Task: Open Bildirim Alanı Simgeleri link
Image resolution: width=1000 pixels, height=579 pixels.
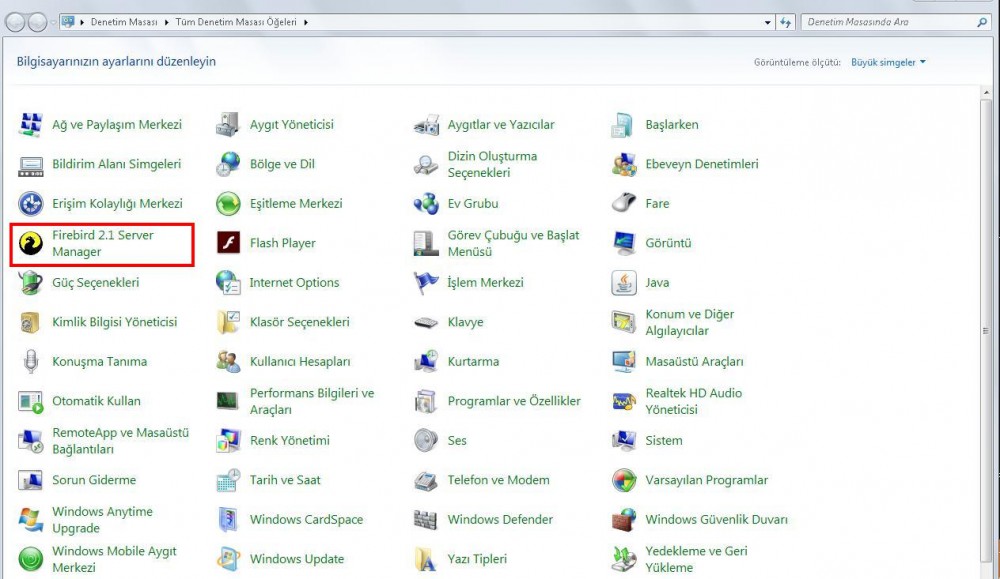Action: click(117, 164)
